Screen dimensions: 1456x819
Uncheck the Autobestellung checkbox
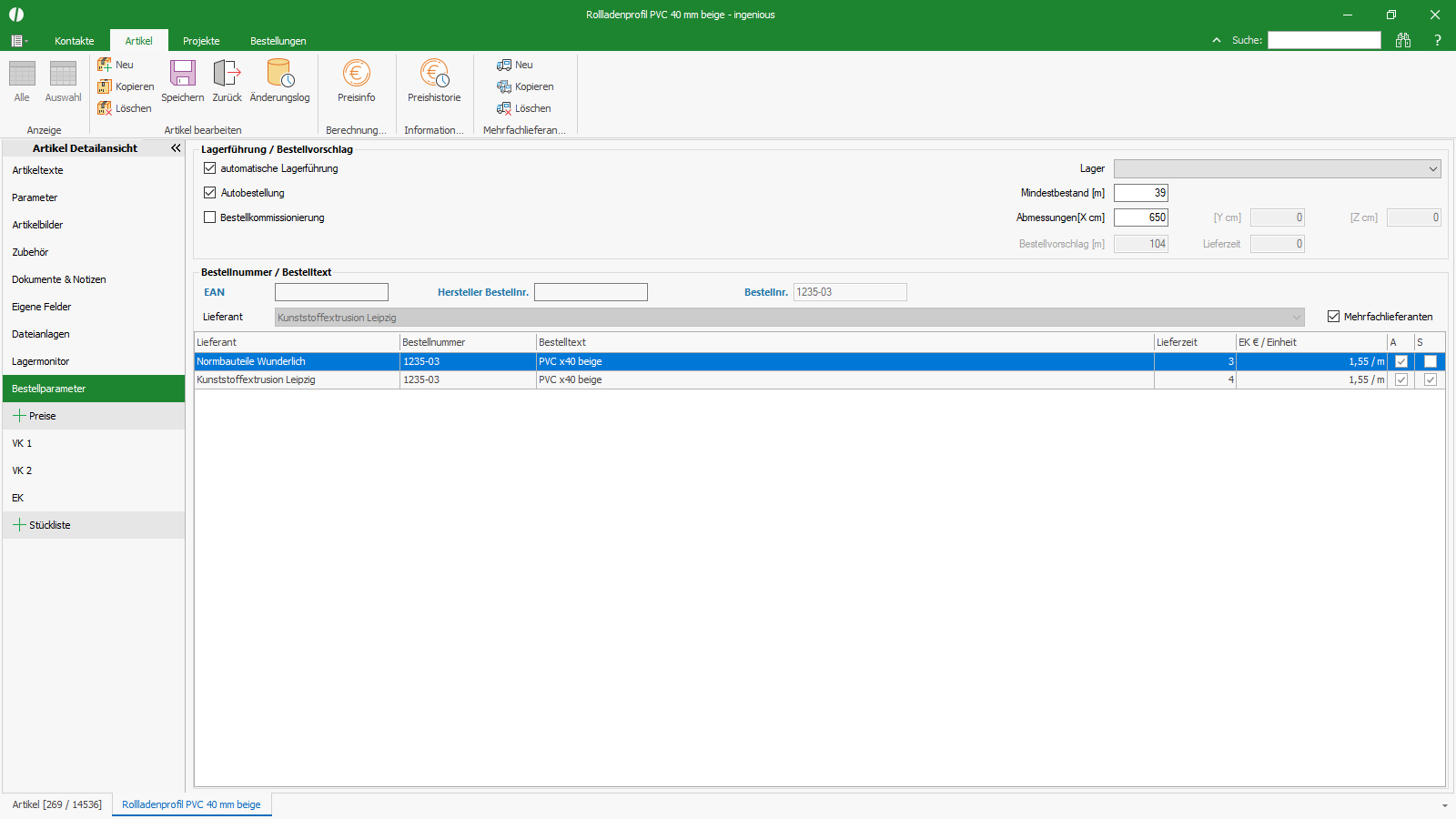coord(210,193)
